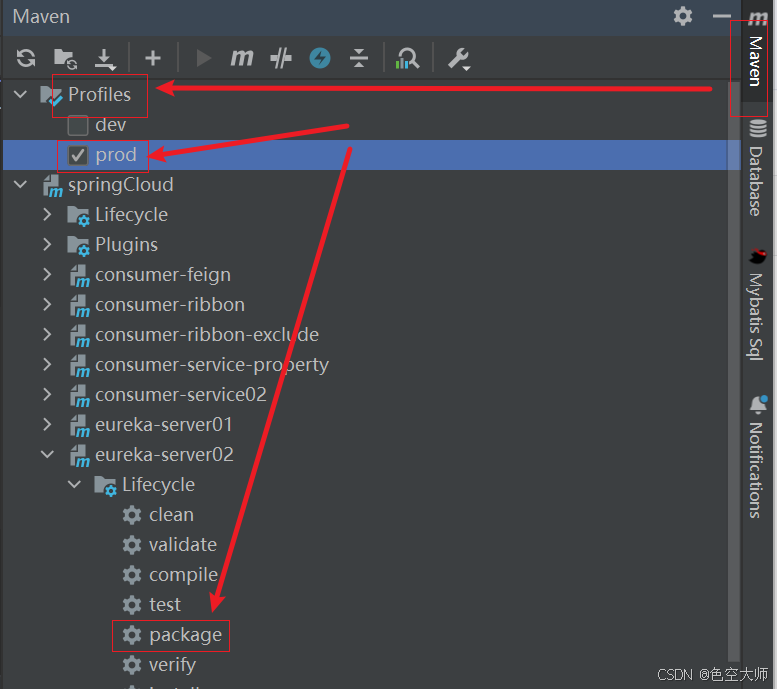Toggle offline mode lightning icon
The height and width of the screenshot is (689, 777).
click(320, 58)
